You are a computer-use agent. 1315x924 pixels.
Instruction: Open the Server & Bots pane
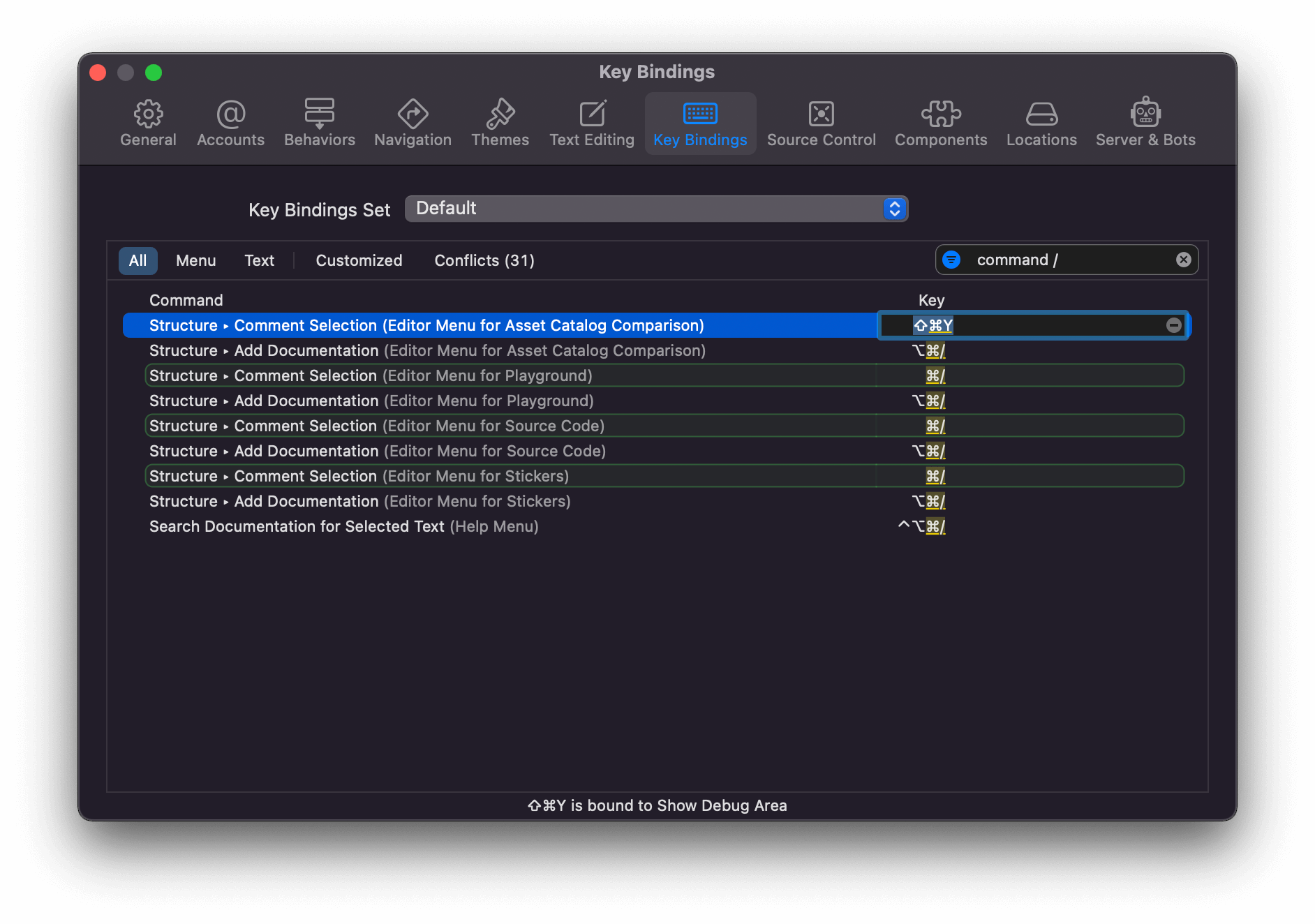pyautogui.click(x=1145, y=124)
